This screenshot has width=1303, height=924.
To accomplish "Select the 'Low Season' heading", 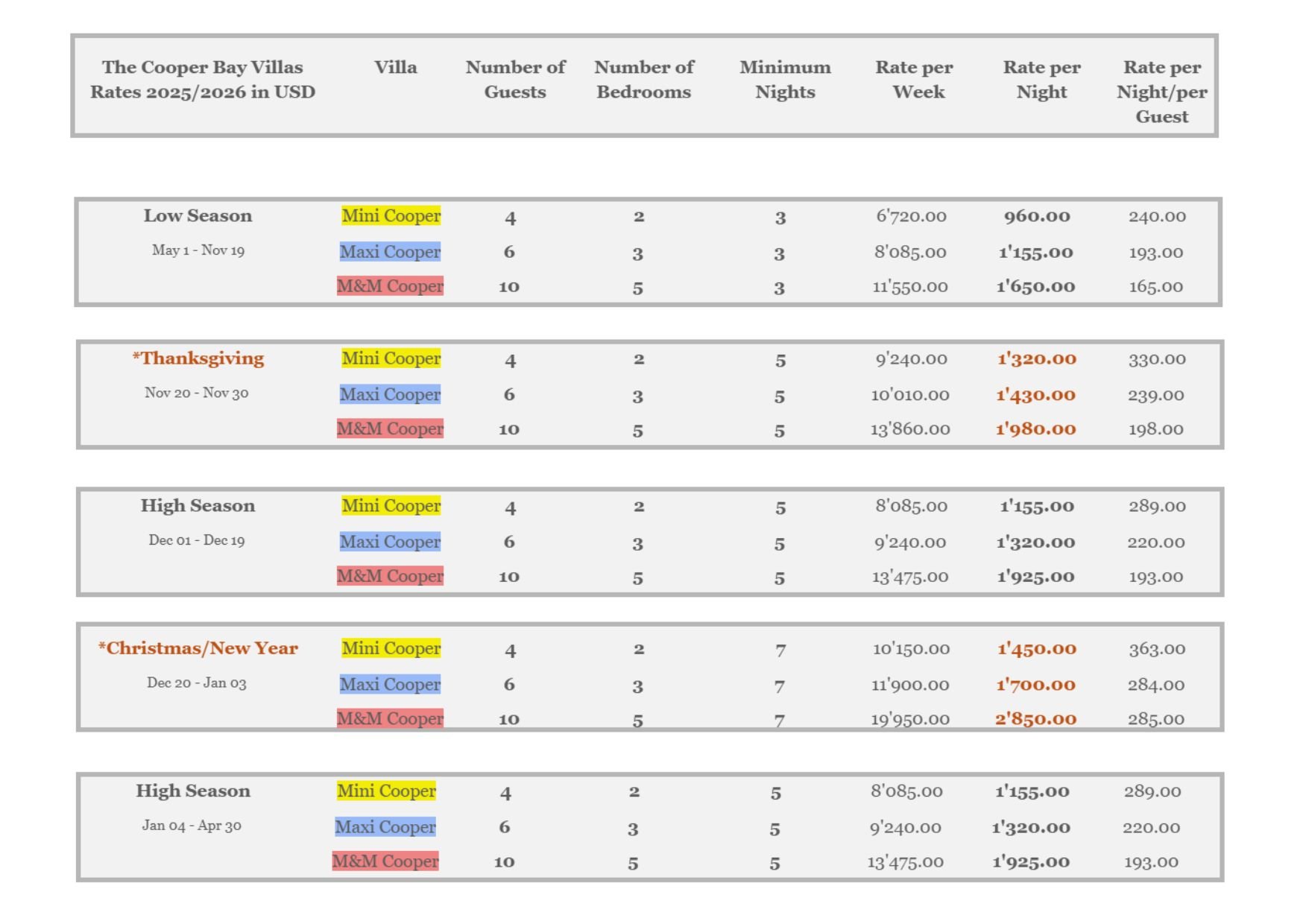I will click(x=198, y=216).
